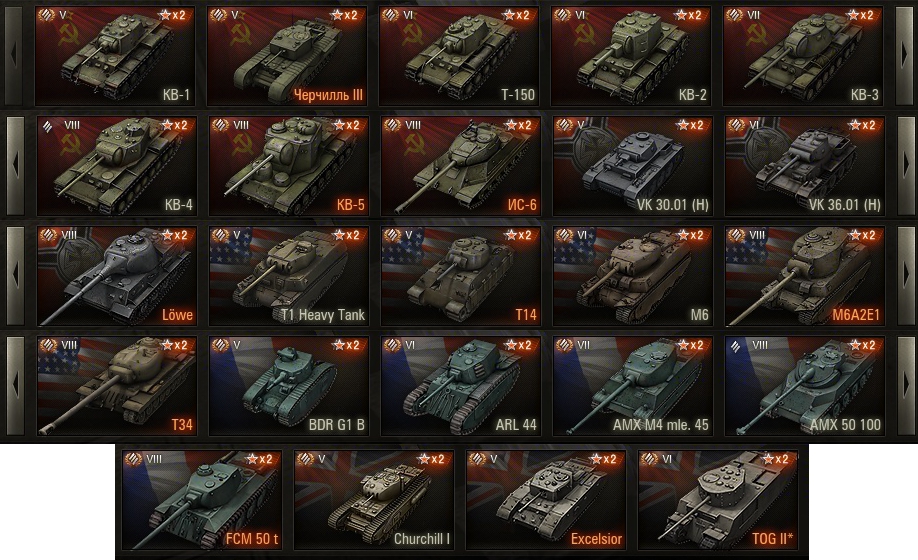Advance first carousel row with right arrow
This screenshot has width=918, height=560.
(905, 56)
